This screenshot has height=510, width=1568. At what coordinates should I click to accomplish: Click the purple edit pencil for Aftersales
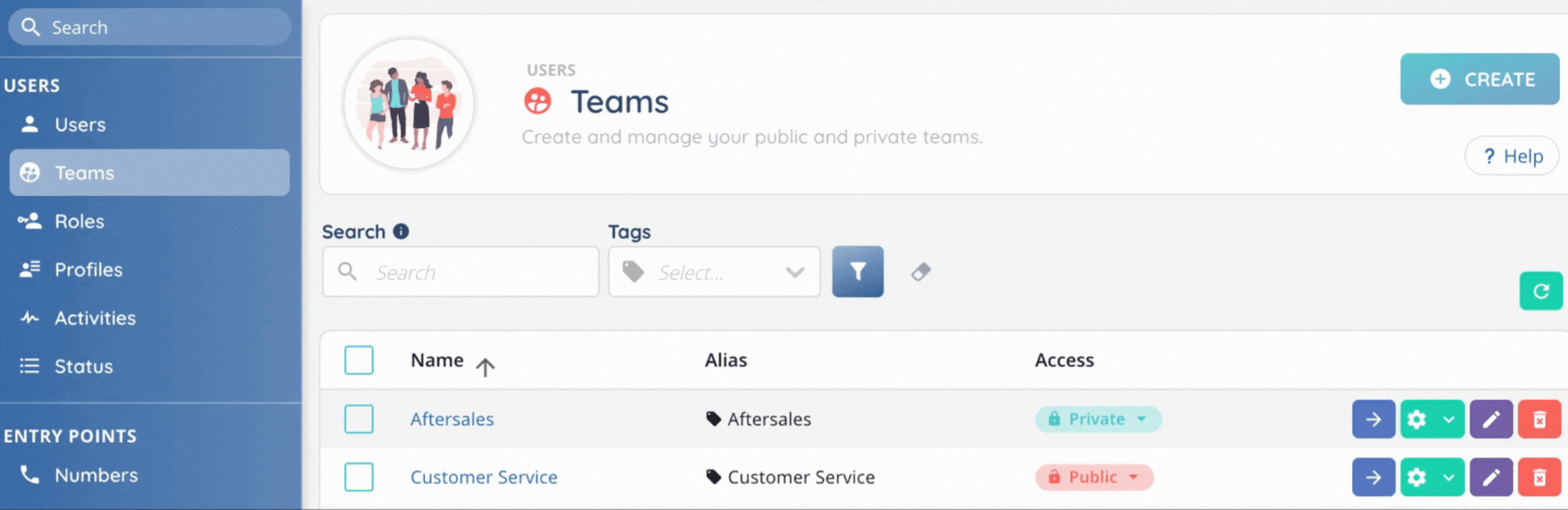tap(1491, 419)
